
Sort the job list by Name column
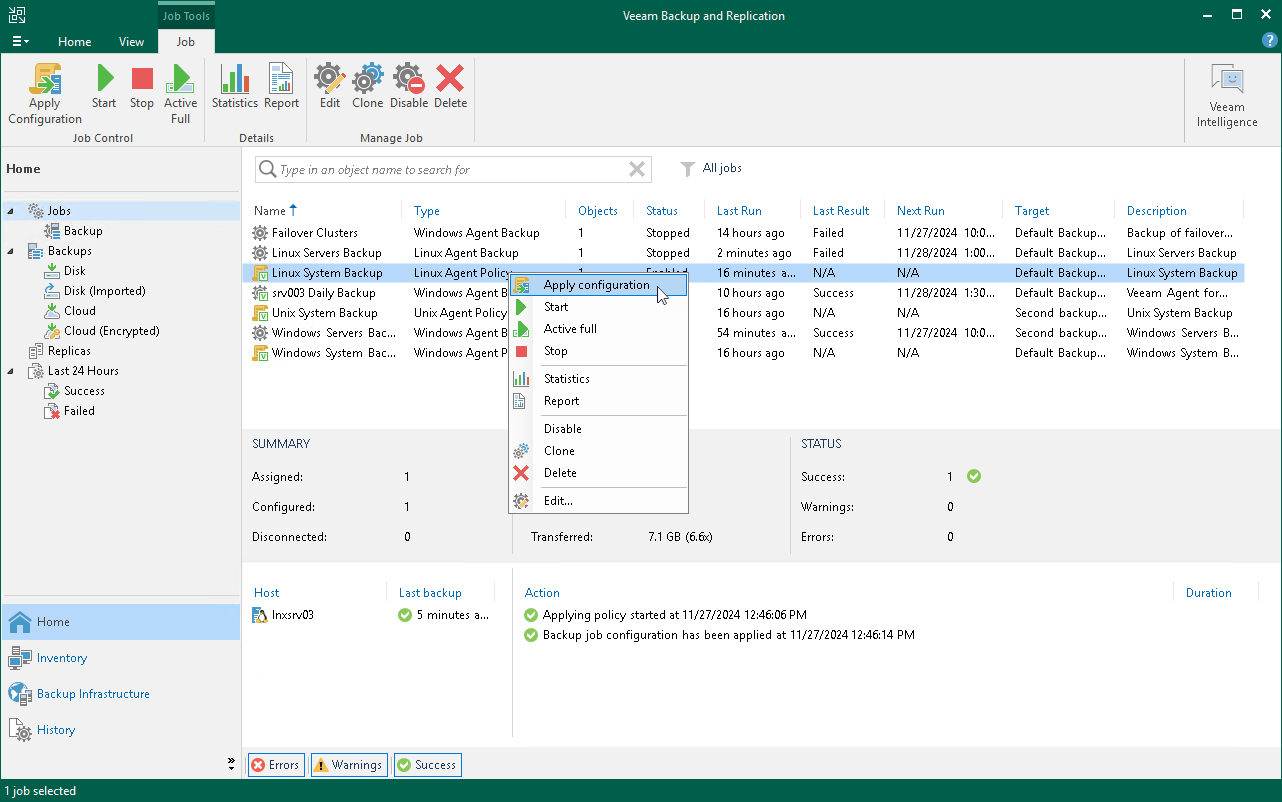click(x=269, y=211)
